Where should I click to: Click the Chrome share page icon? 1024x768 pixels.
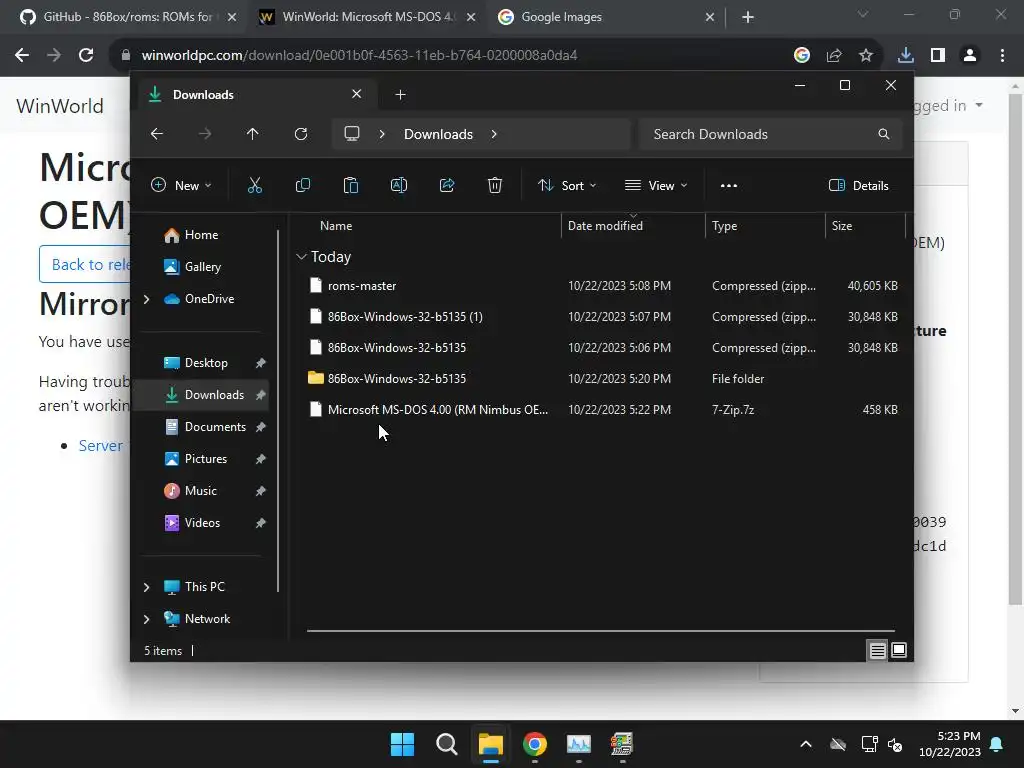click(834, 55)
